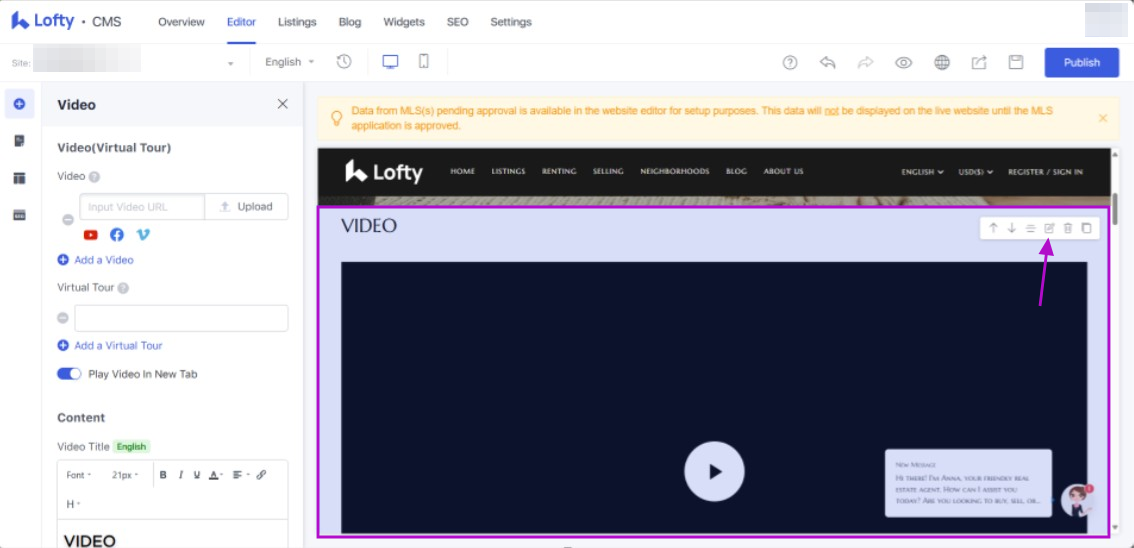Image resolution: width=1134 pixels, height=548 pixels.
Task: Click the Add a Virtual Tour link
Action: point(117,346)
